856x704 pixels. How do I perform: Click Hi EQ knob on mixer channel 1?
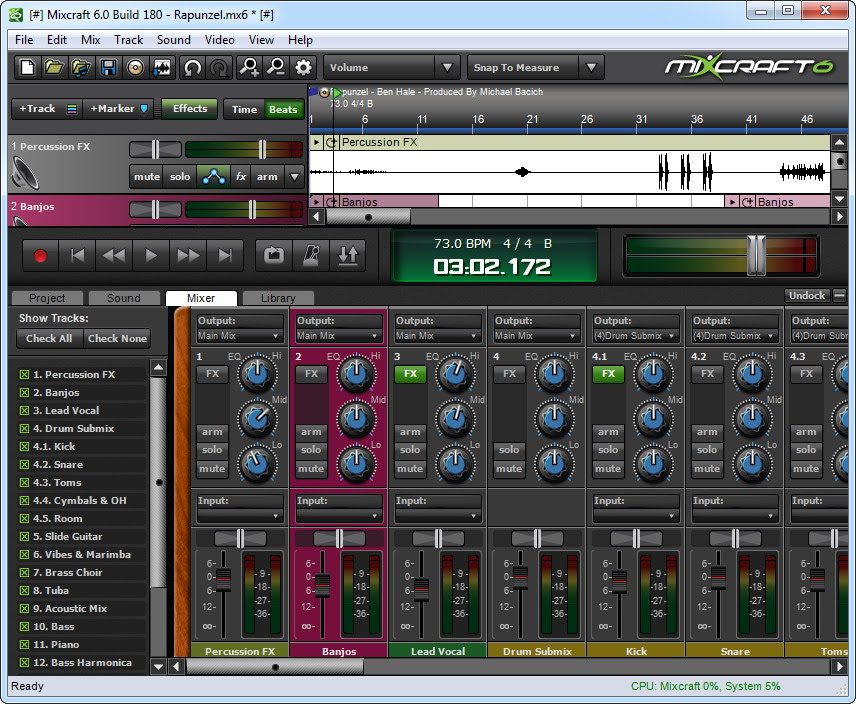[258, 374]
